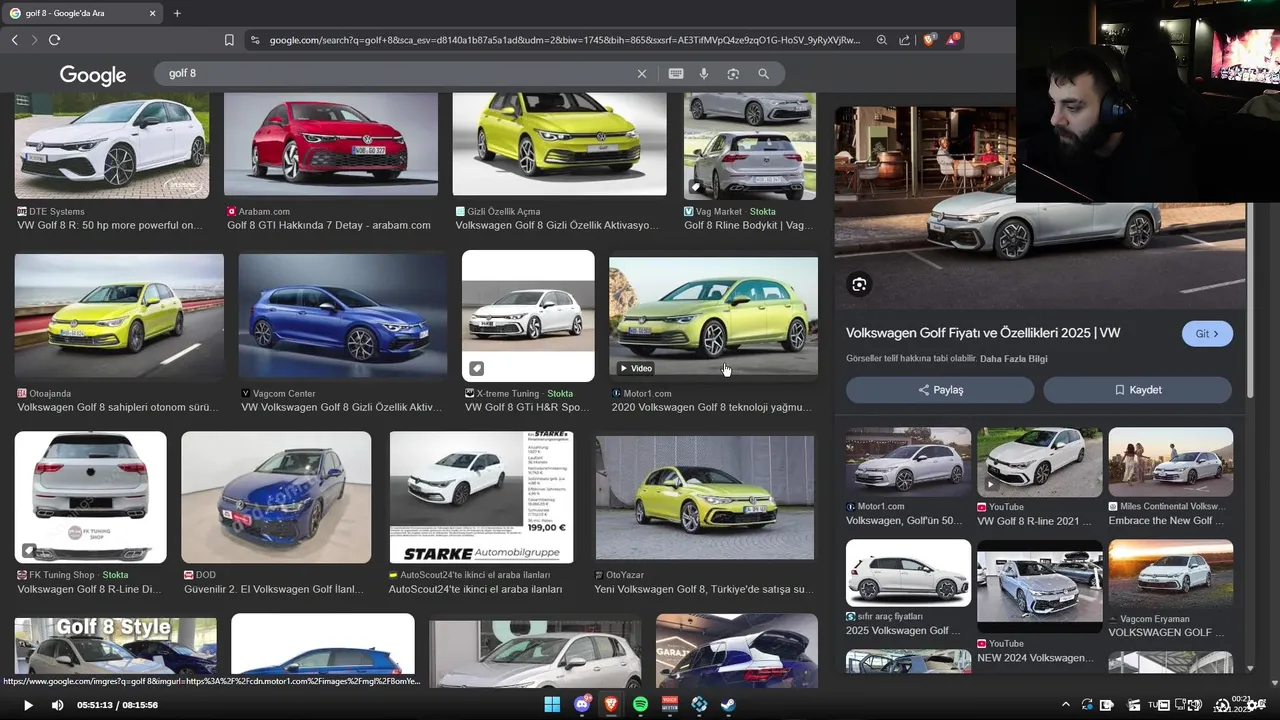
Task: Open the NEW 2024 Volkswagen YouTube image
Action: pos(1040,587)
